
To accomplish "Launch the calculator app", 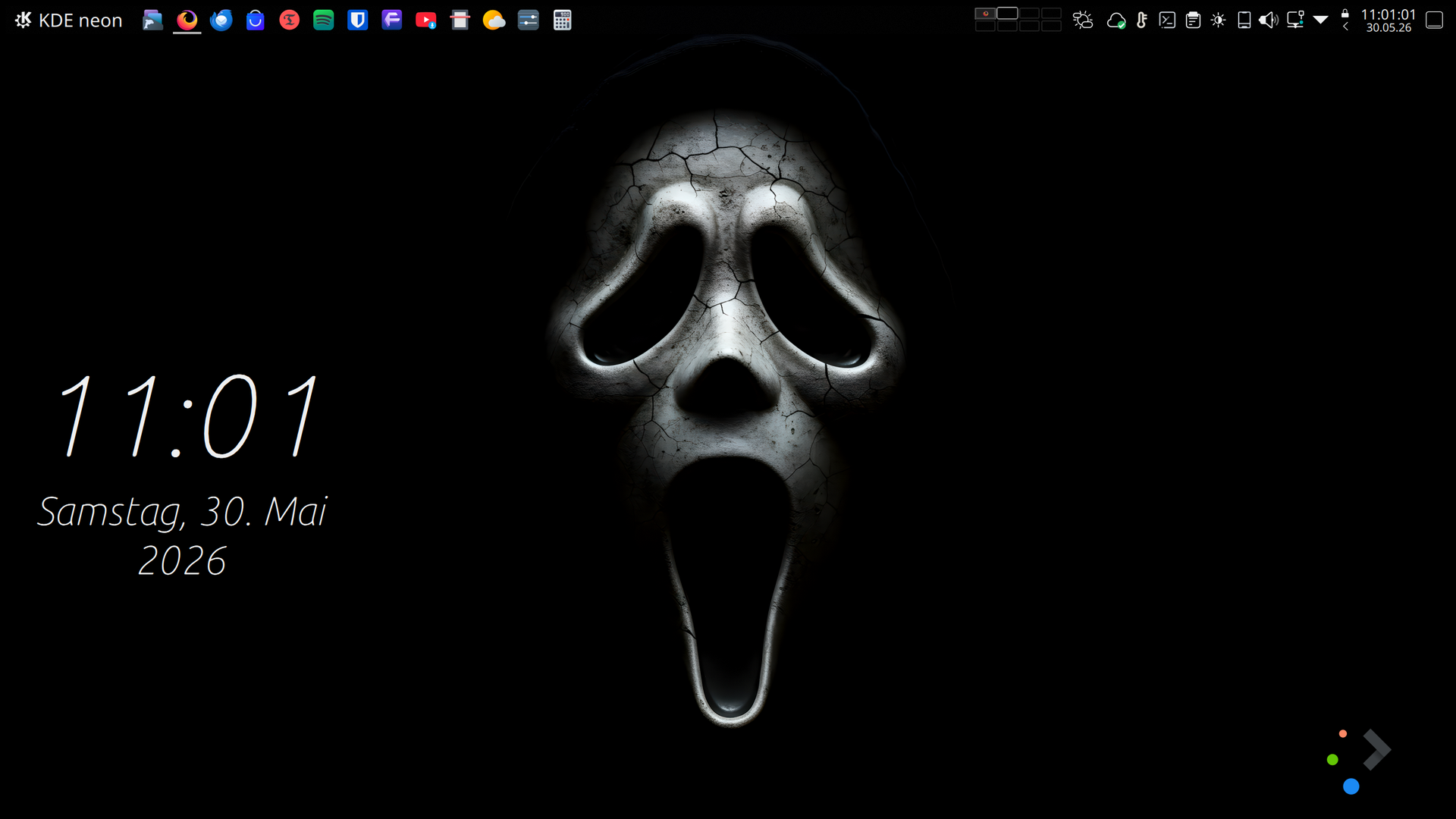I will (x=563, y=20).
